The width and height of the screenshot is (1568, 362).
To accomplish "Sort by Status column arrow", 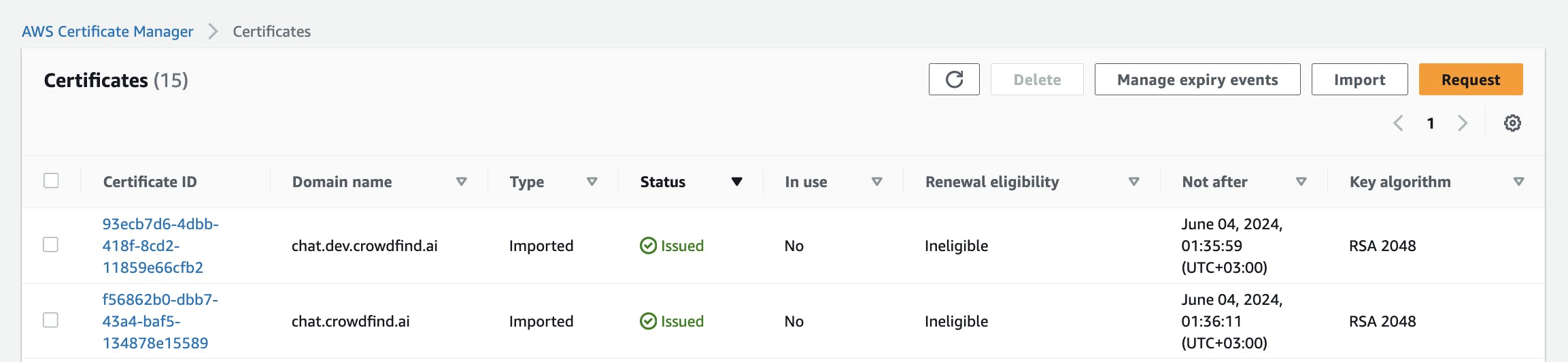I will [x=736, y=182].
